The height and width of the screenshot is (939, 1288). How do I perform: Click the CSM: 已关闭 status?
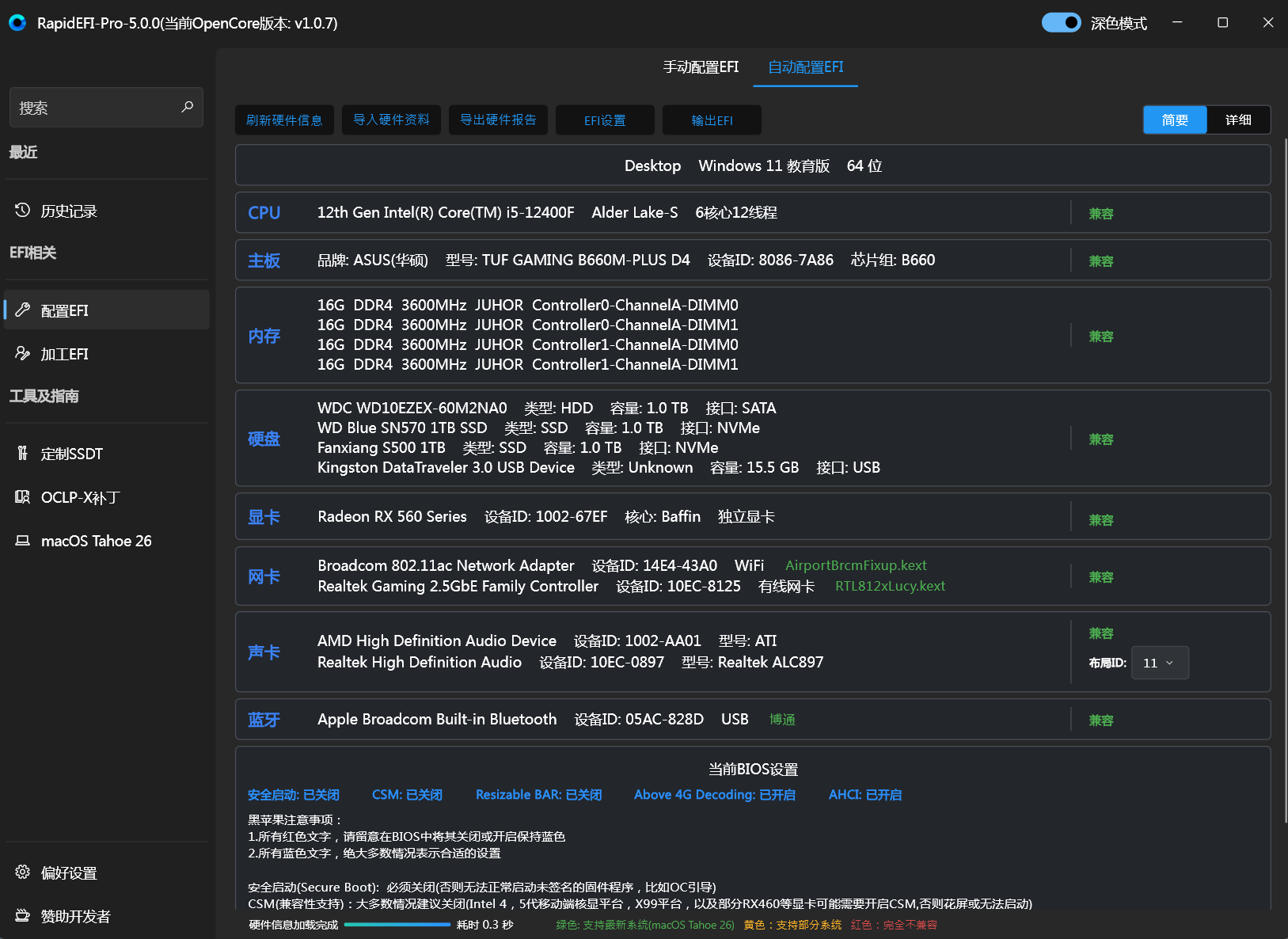click(407, 794)
